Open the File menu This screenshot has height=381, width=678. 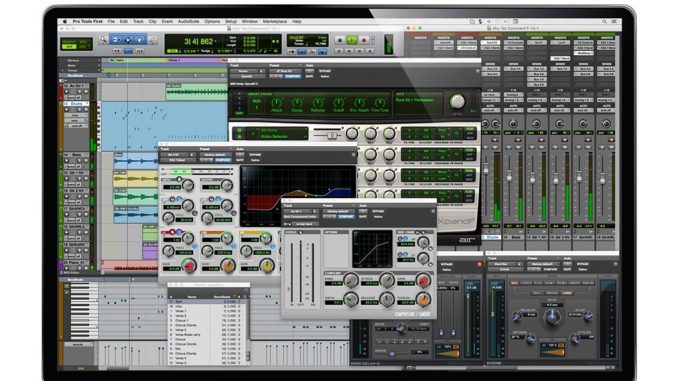tap(111, 21)
